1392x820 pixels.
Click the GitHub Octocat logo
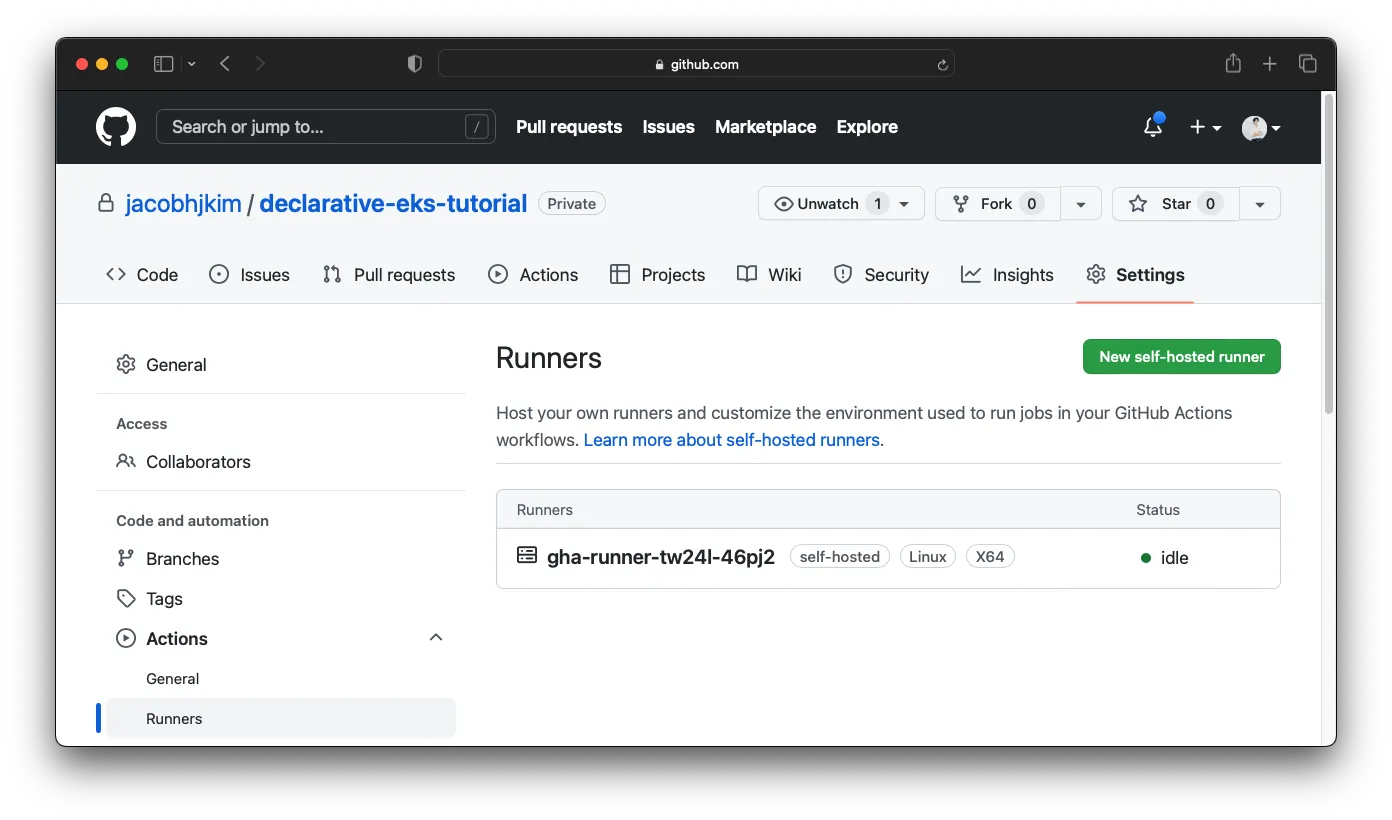(116, 127)
